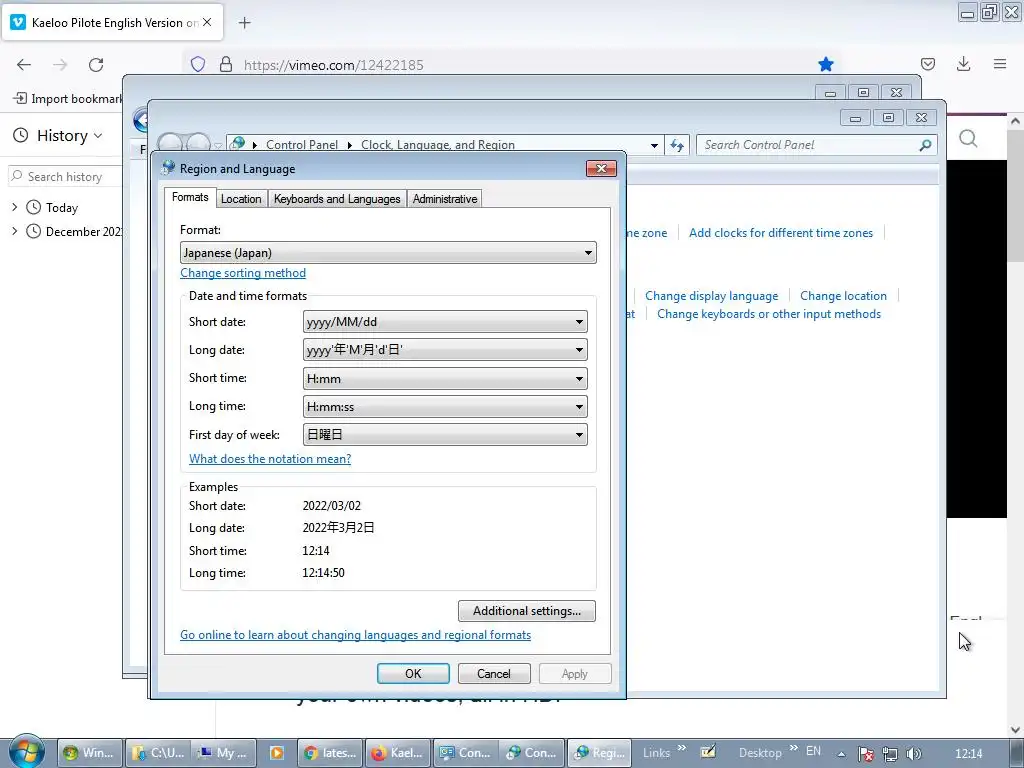This screenshot has width=1024, height=768.
Task: Click Change keyboards or other input methods
Action: 769,314
